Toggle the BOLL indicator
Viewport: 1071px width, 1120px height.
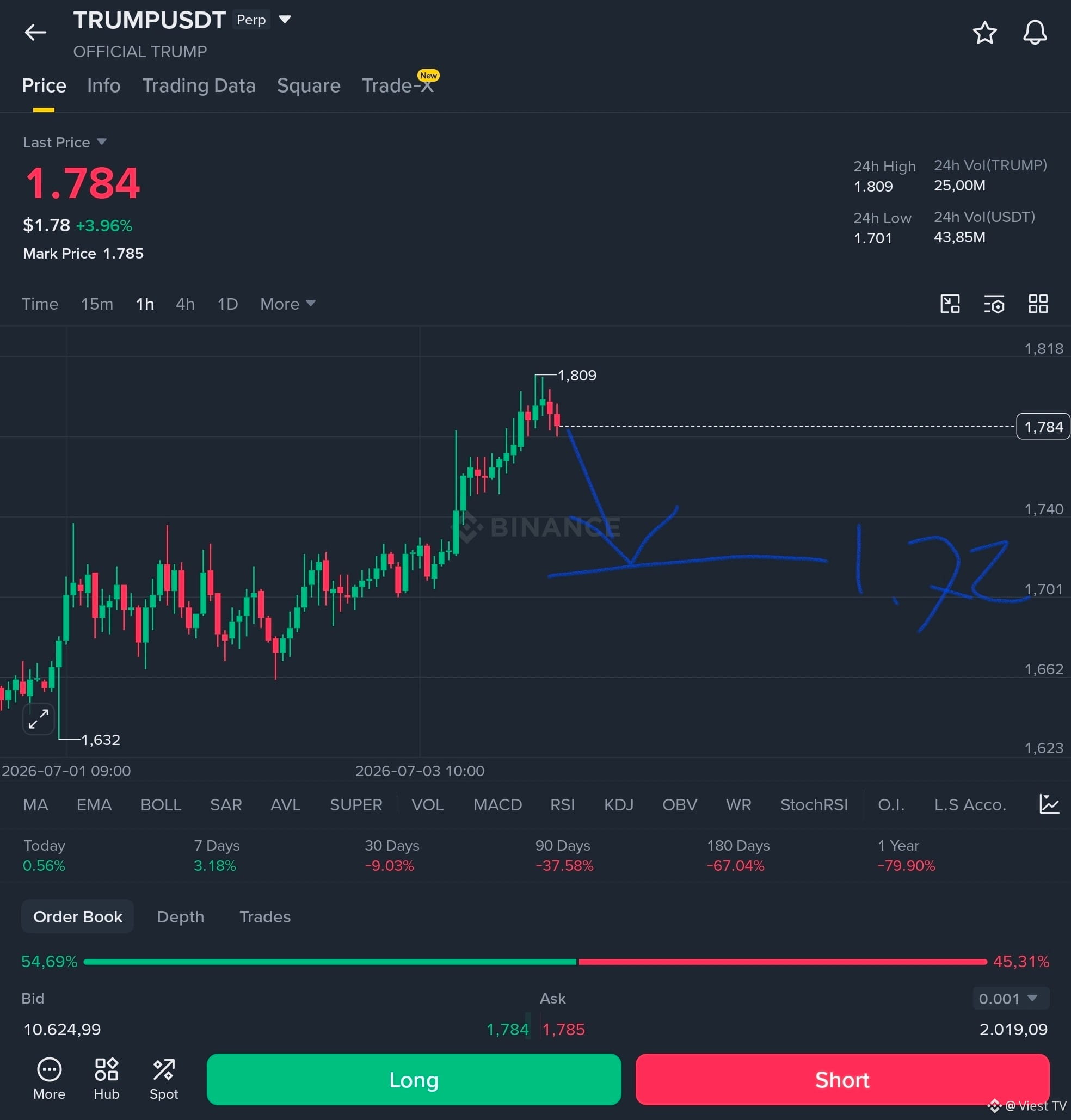click(161, 804)
